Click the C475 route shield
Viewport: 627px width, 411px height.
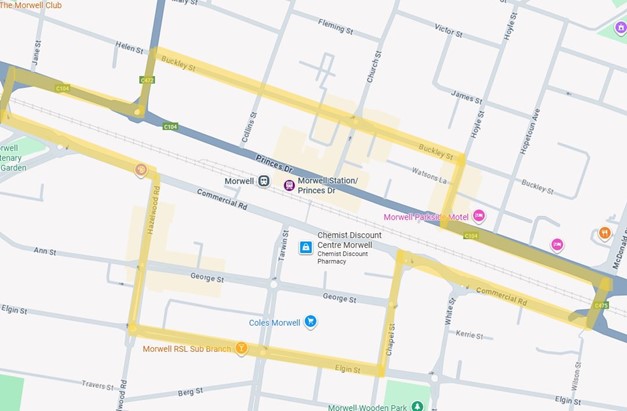point(601,305)
